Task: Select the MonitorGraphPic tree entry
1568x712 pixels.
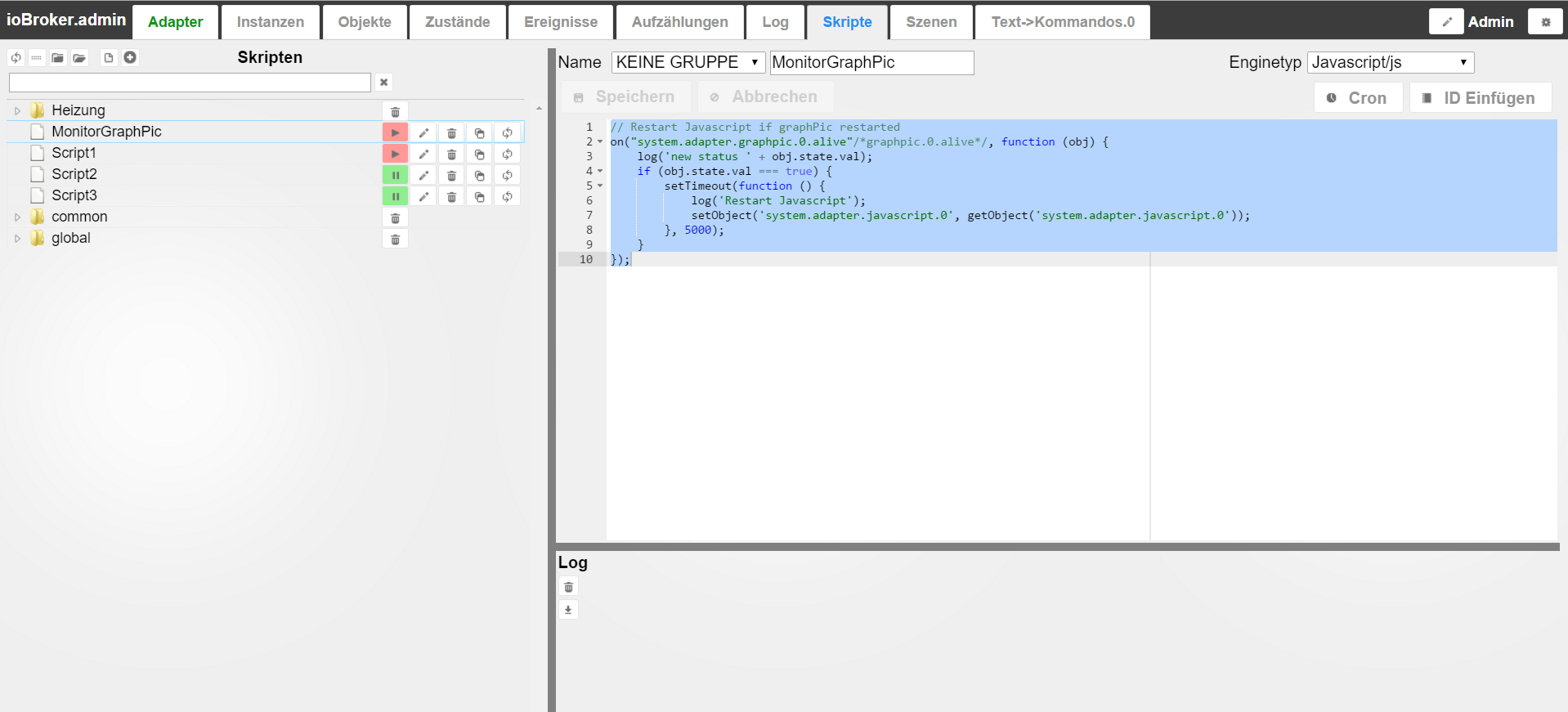Action: [106, 132]
